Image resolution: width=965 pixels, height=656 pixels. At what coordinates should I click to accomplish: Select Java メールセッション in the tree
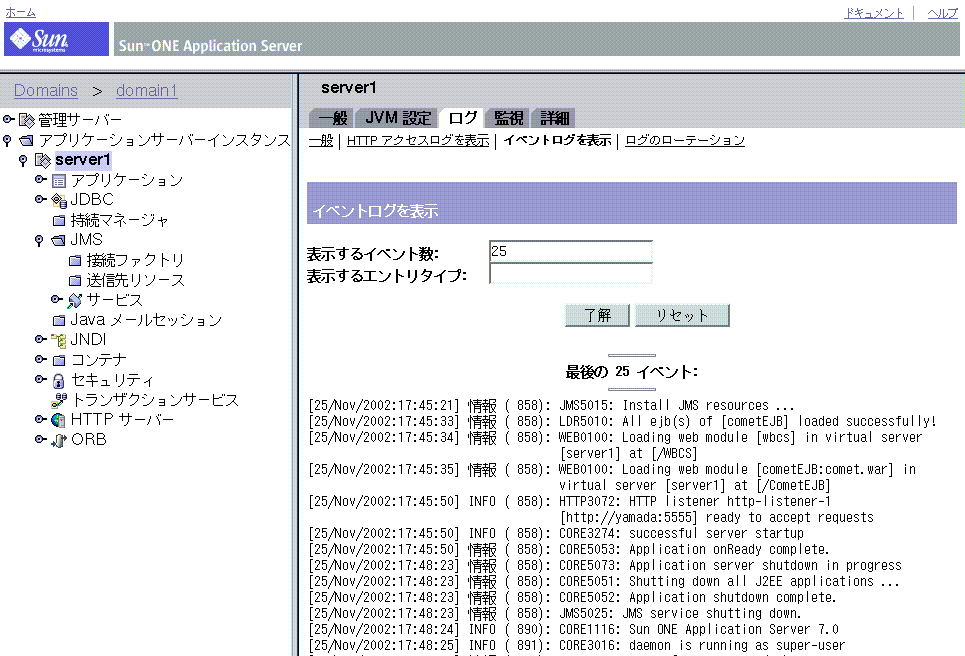pos(146,320)
